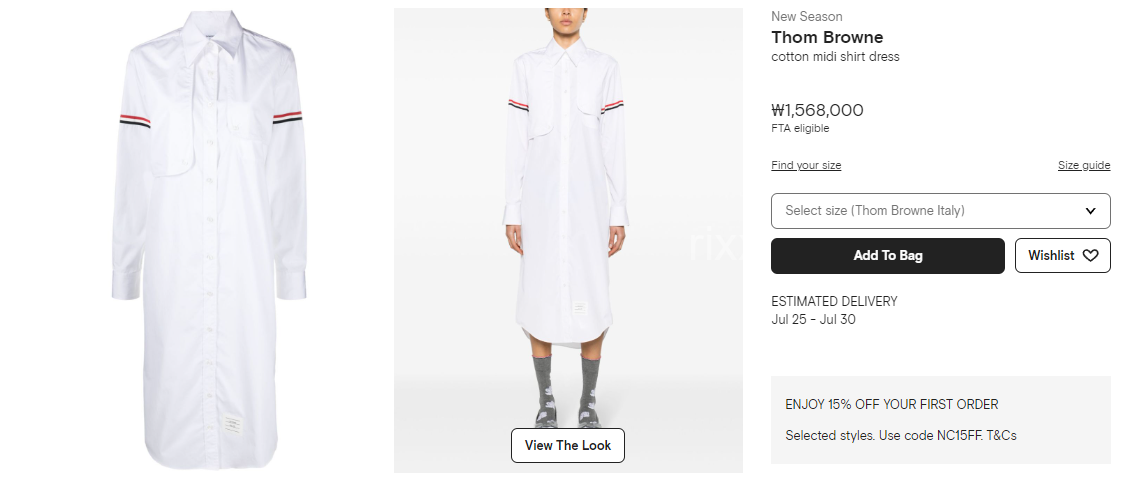Click the model wearing the shirt dress image
Image resolution: width=1137 pixels, height=477 pixels.
(568, 240)
